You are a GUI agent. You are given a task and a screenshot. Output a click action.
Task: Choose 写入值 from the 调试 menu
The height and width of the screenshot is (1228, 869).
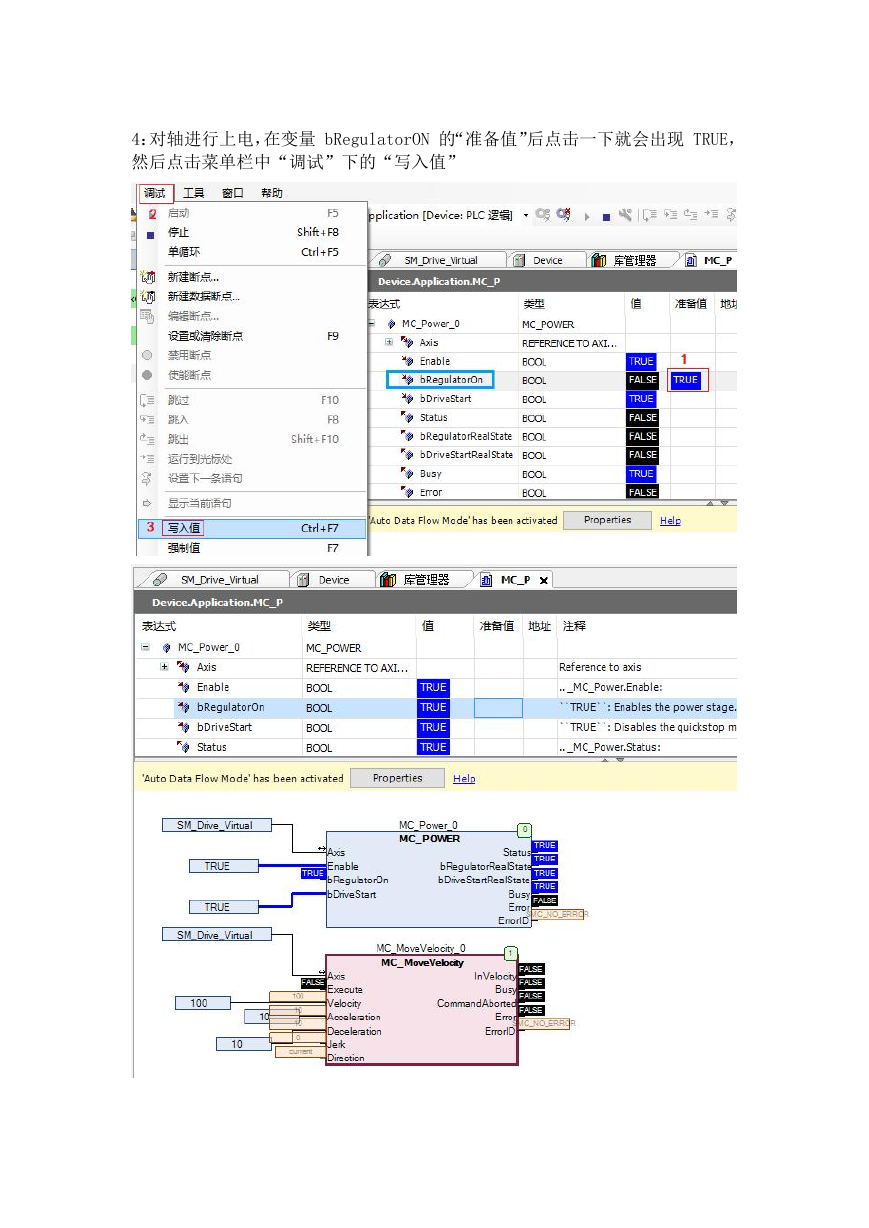253,528
